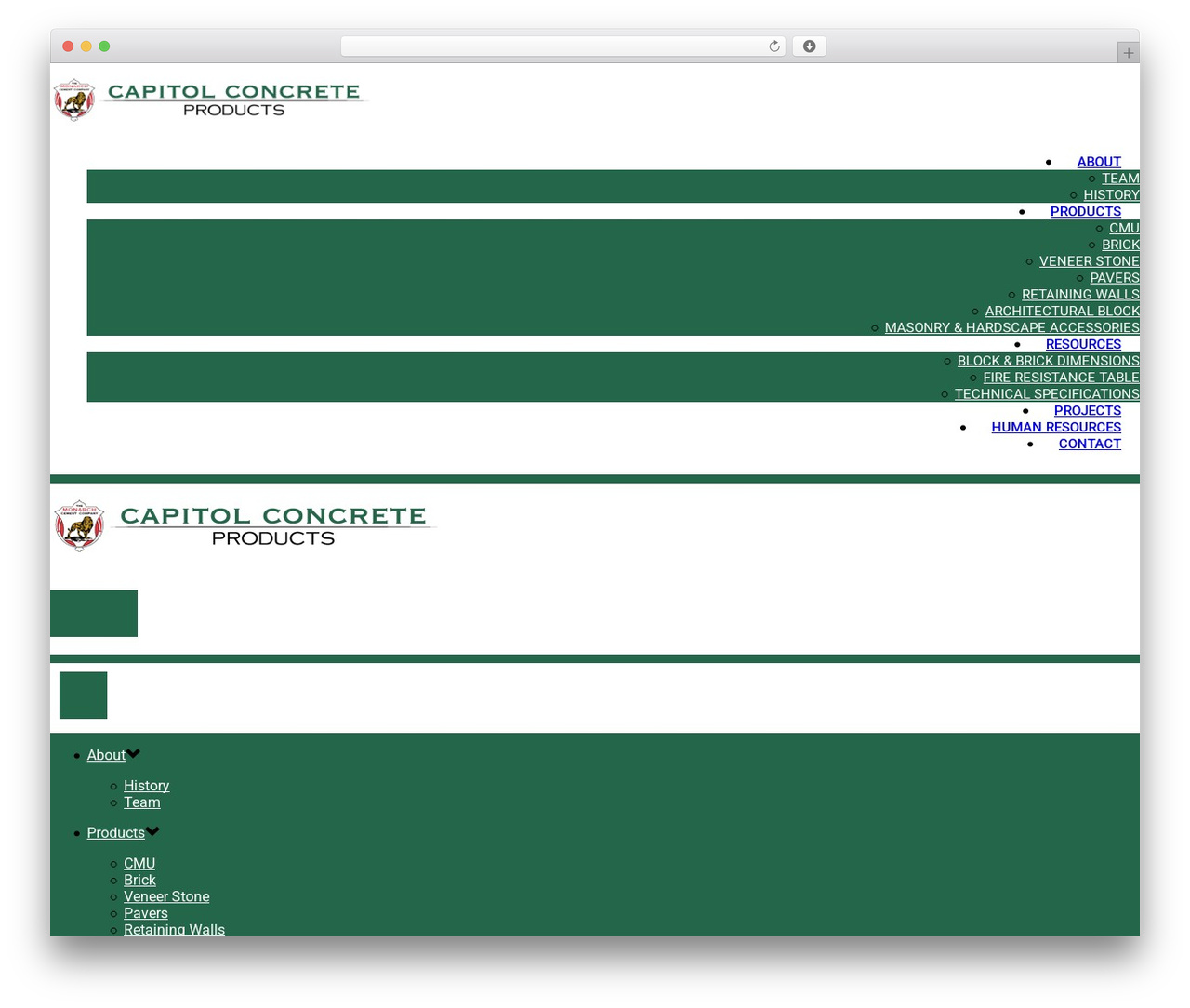Open the PRODUCTS menu item
The height and width of the screenshot is (1008, 1190).
click(x=1086, y=211)
